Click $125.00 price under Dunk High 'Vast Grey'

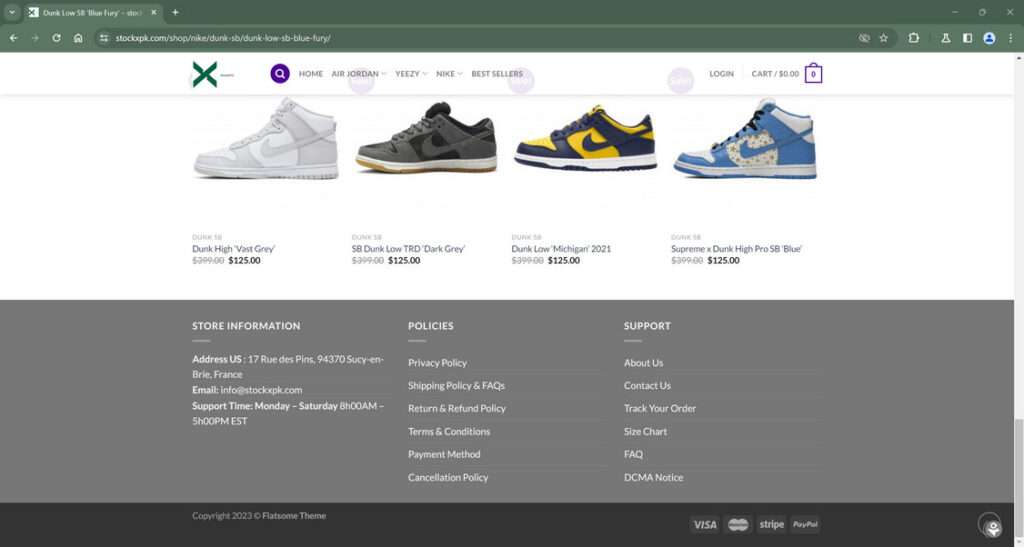pyautogui.click(x=244, y=260)
